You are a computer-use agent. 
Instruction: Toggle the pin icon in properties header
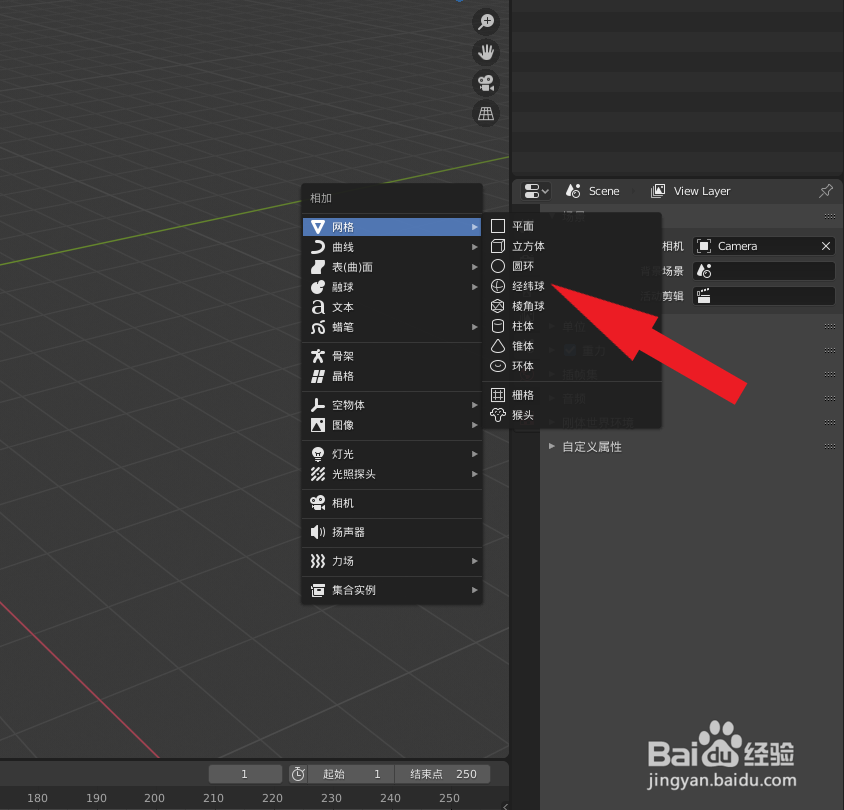point(826,191)
